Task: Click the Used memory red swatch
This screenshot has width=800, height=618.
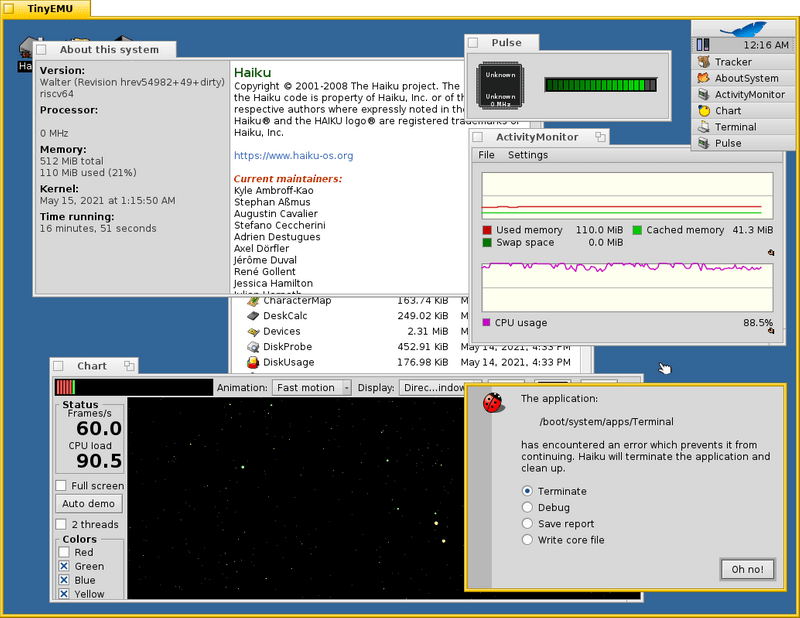Action: click(487, 230)
